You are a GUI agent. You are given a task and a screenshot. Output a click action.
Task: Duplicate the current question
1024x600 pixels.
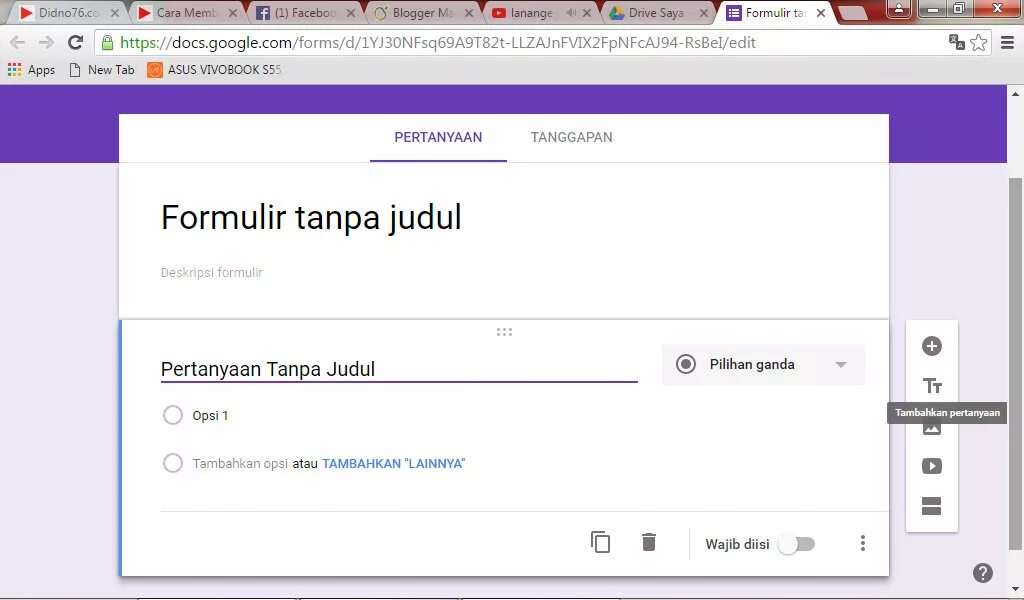(x=600, y=543)
